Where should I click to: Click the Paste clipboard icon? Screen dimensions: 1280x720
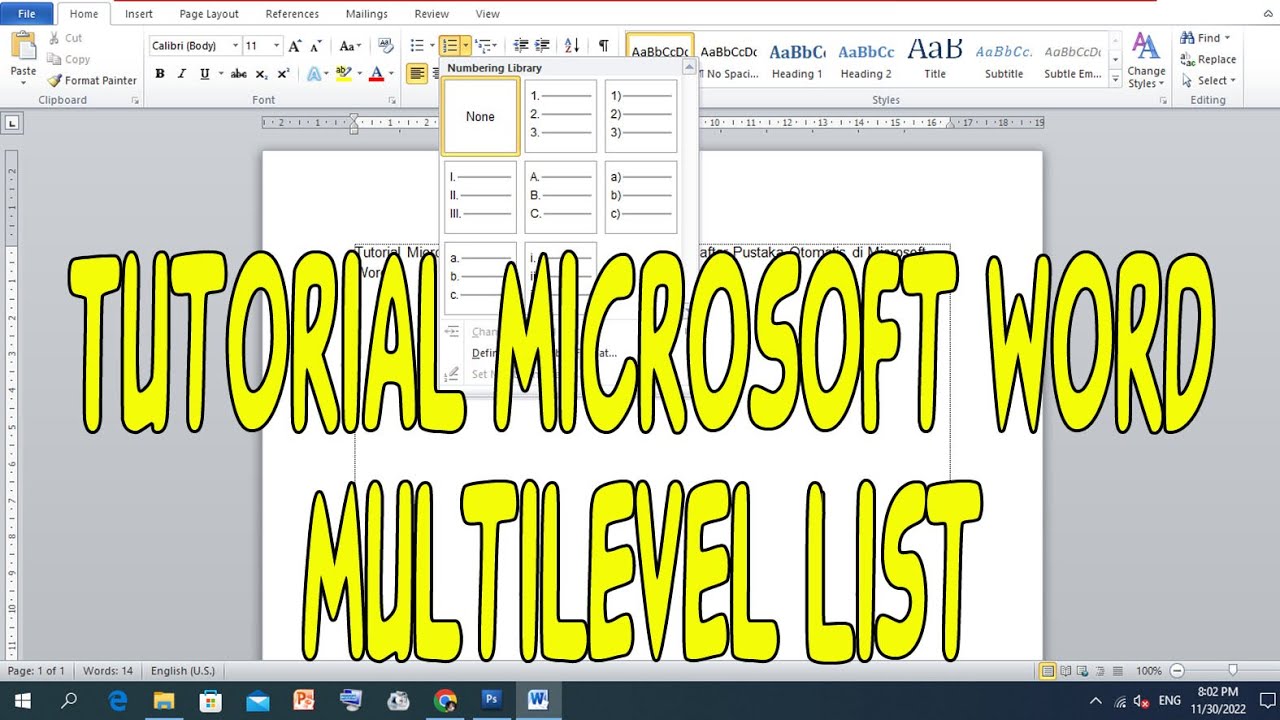(23, 47)
